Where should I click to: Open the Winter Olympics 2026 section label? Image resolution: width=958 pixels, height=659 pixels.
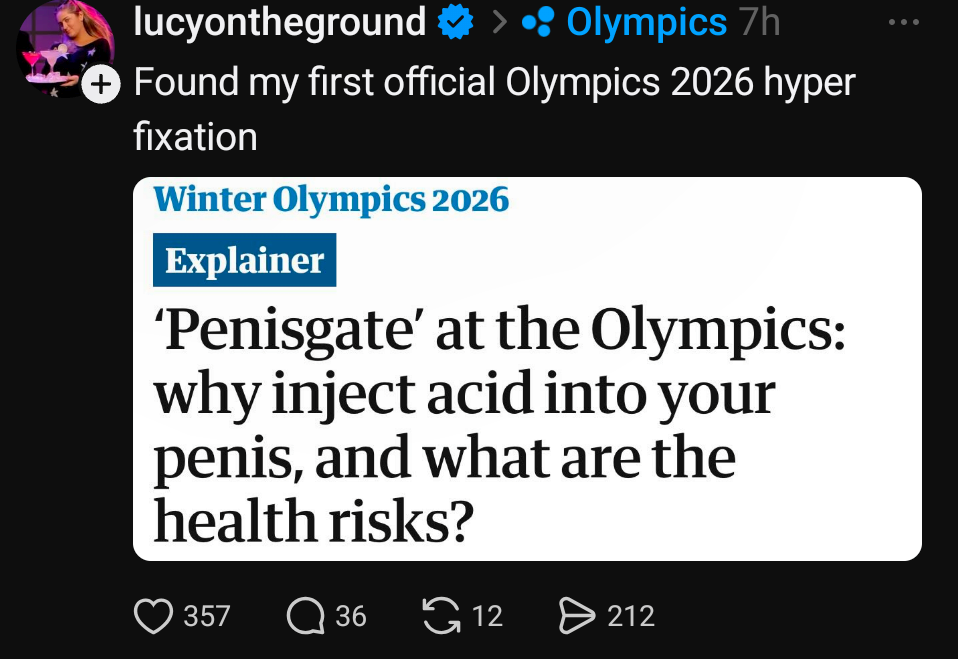pyautogui.click(x=331, y=200)
